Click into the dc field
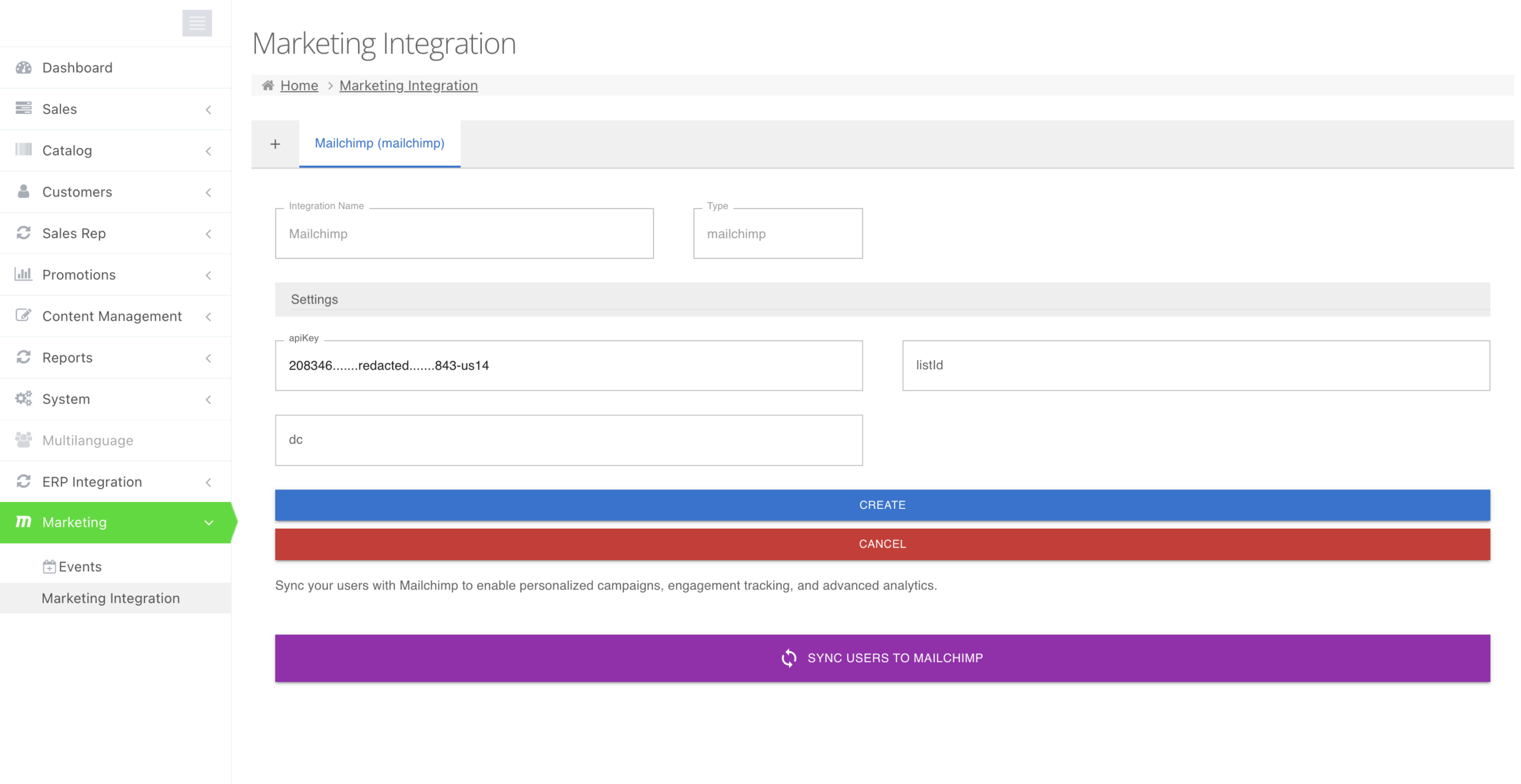1521x784 pixels. (x=569, y=440)
